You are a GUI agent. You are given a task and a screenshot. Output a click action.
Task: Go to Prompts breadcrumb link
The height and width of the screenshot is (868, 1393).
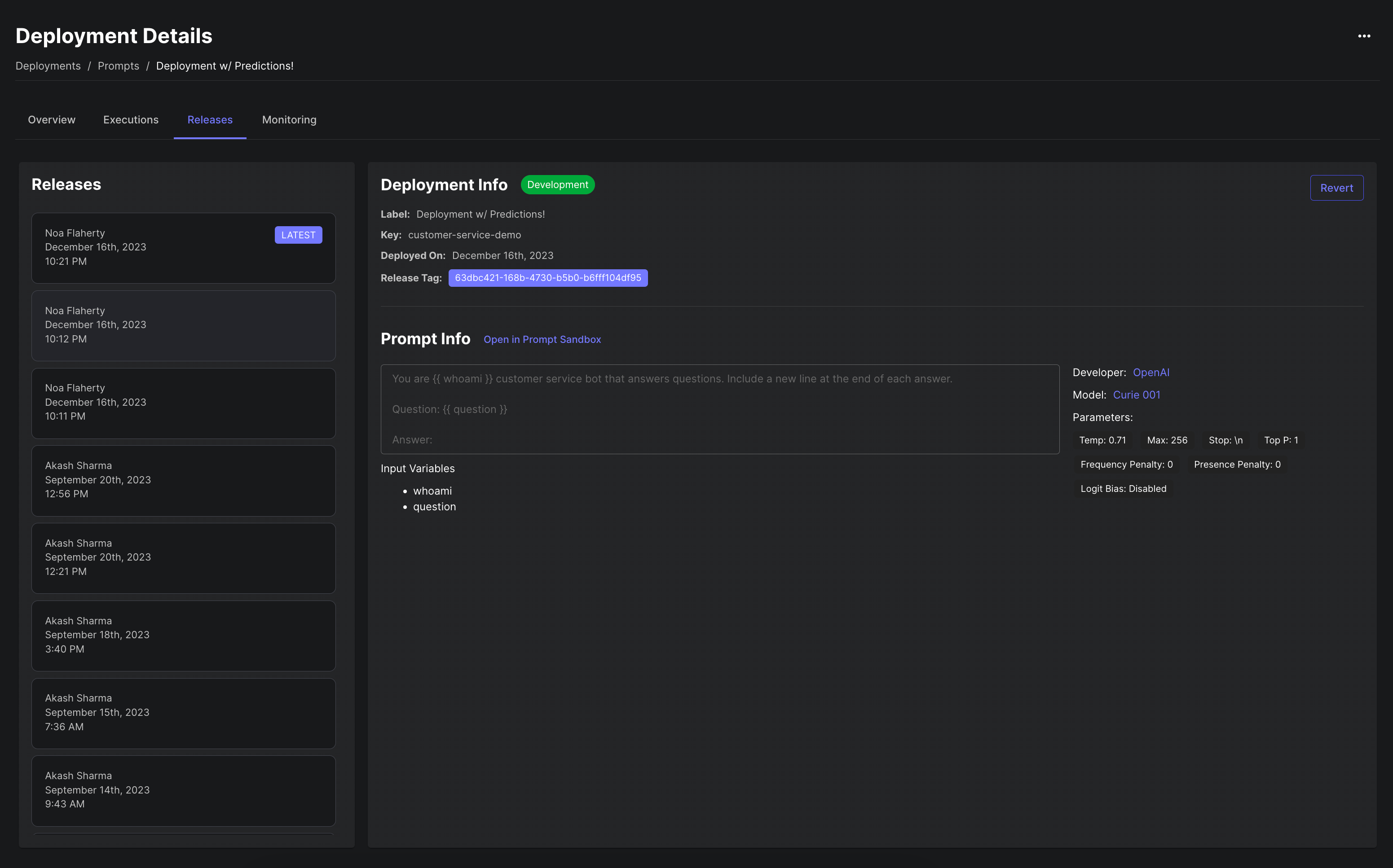[x=119, y=66]
